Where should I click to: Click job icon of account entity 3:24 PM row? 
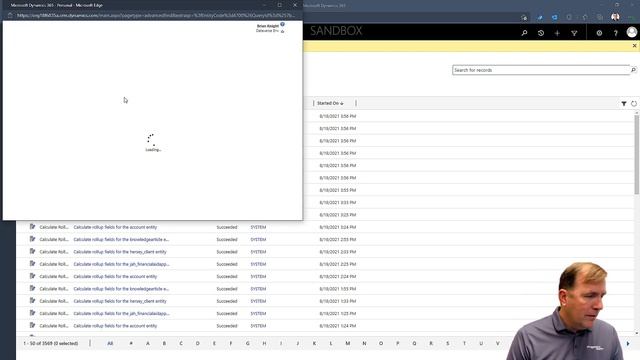pyautogui.click(x=32, y=227)
